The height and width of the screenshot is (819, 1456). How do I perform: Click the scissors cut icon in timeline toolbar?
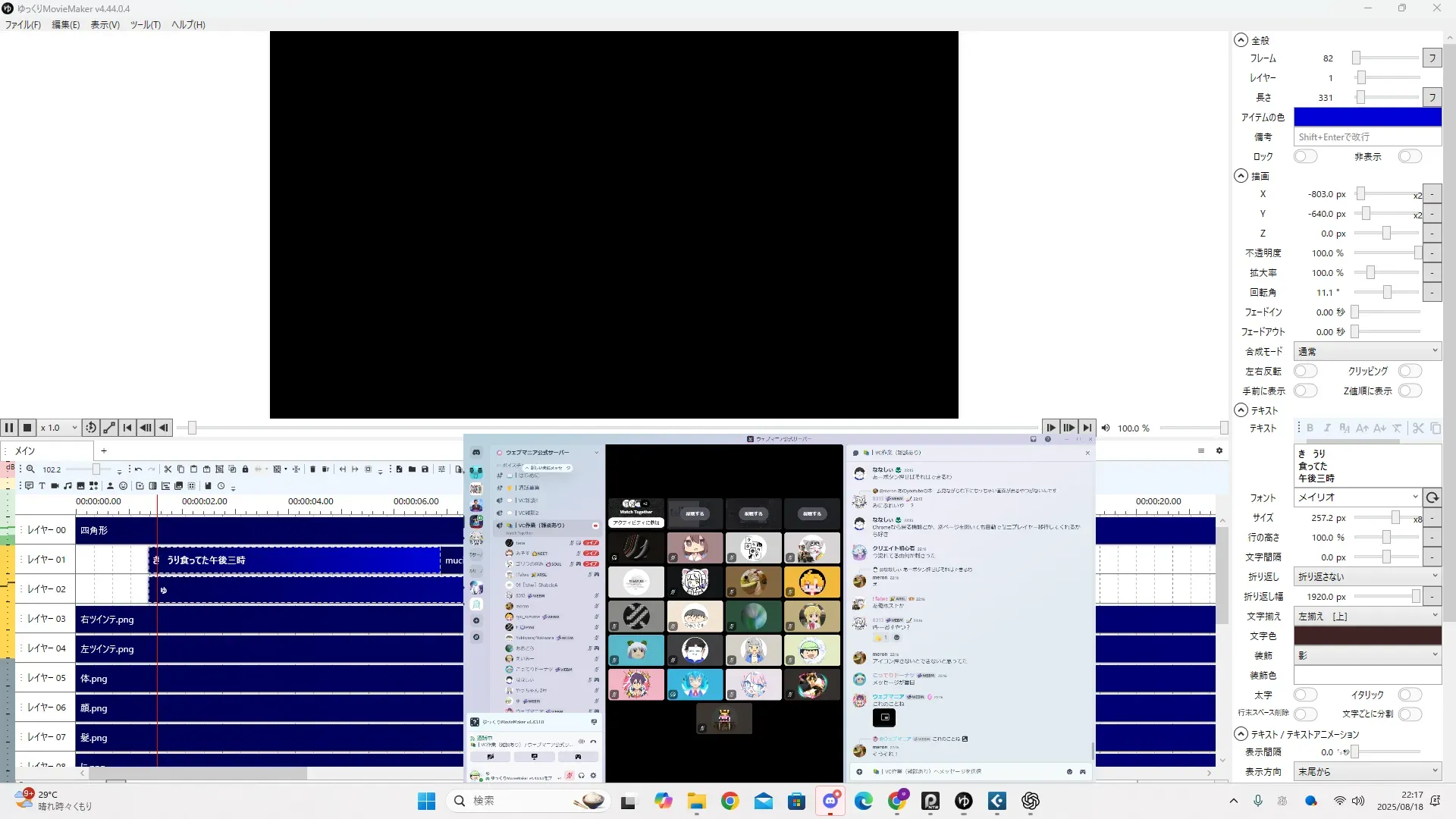(168, 469)
